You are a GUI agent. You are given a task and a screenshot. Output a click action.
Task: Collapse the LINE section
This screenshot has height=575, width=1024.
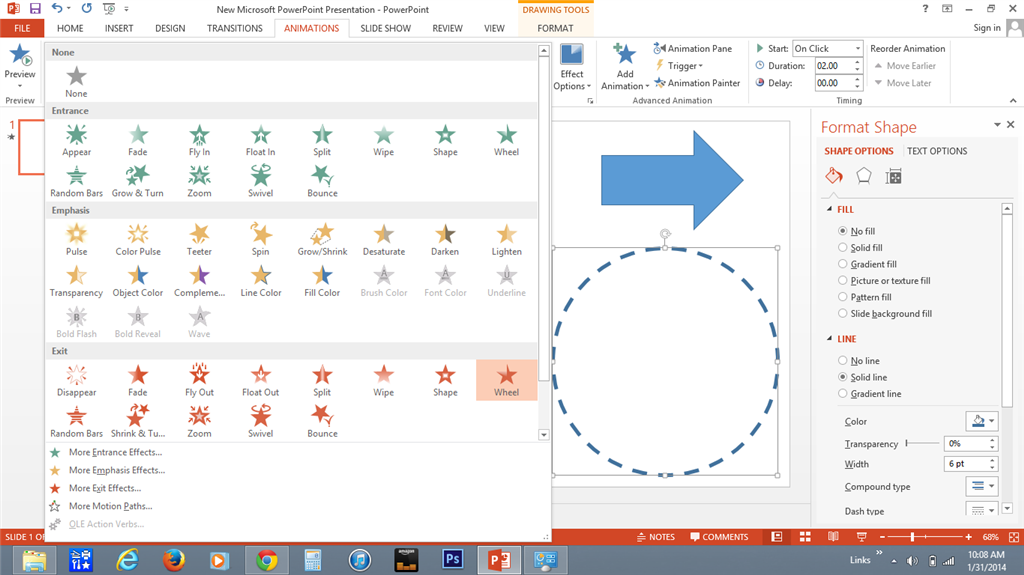829,339
